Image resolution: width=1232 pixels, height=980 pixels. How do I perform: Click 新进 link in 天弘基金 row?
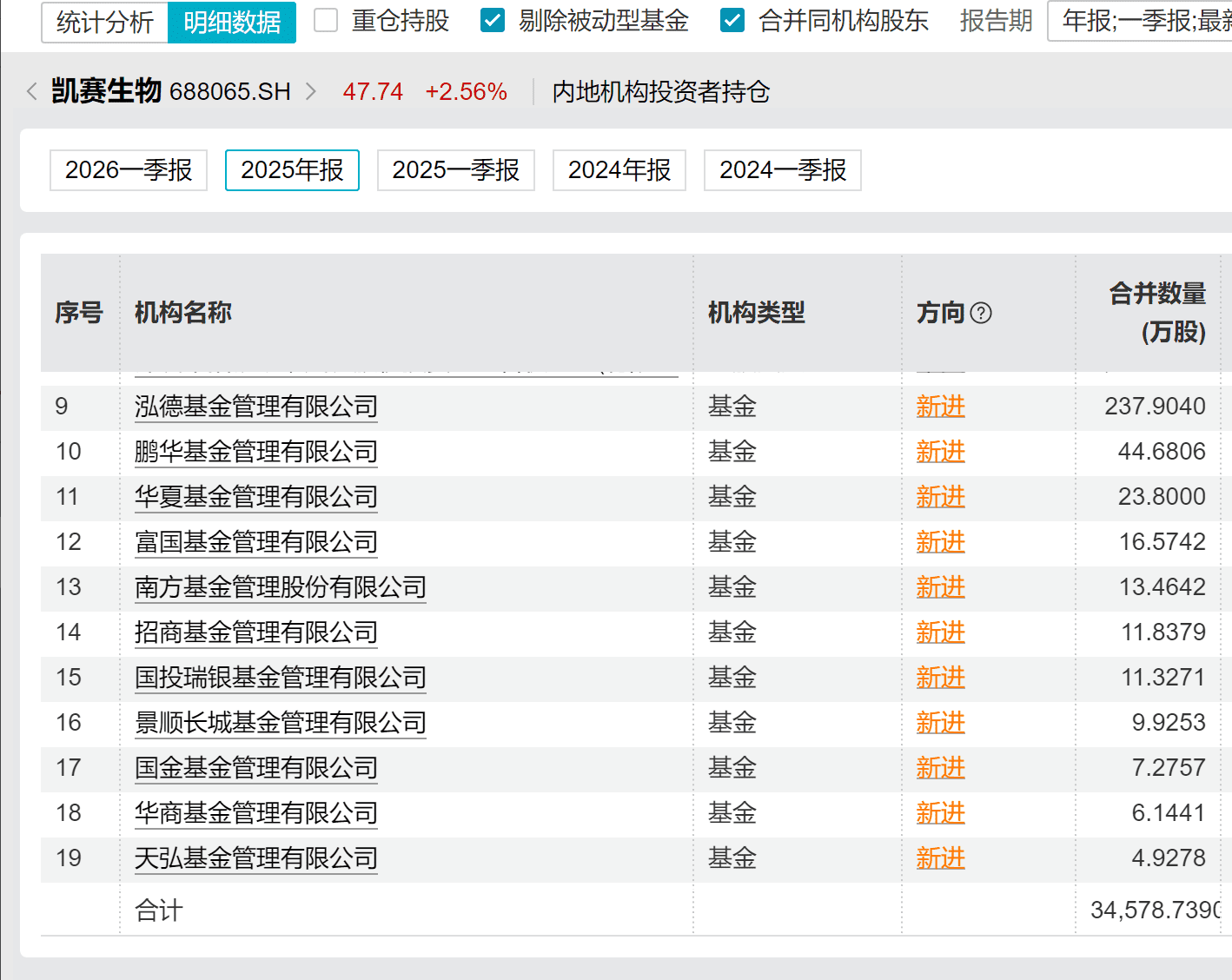click(941, 858)
